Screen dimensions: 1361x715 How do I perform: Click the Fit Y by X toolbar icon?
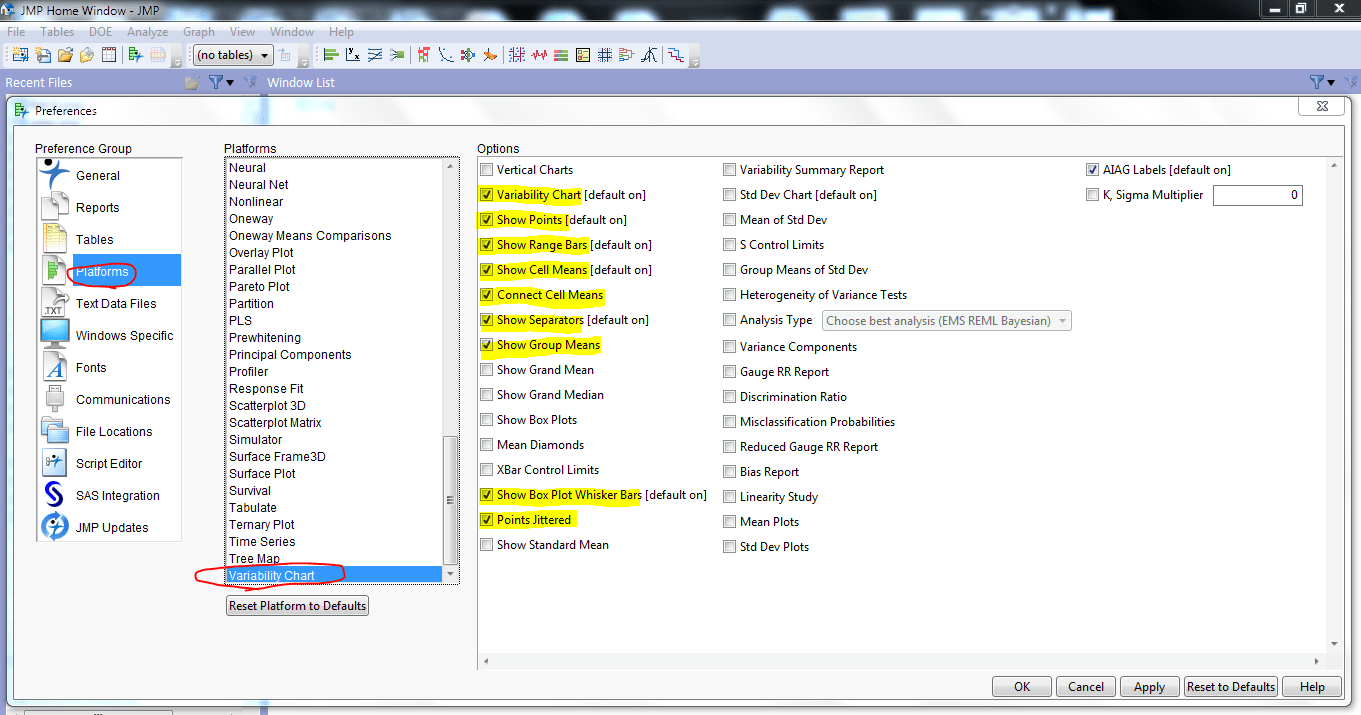tap(353, 55)
